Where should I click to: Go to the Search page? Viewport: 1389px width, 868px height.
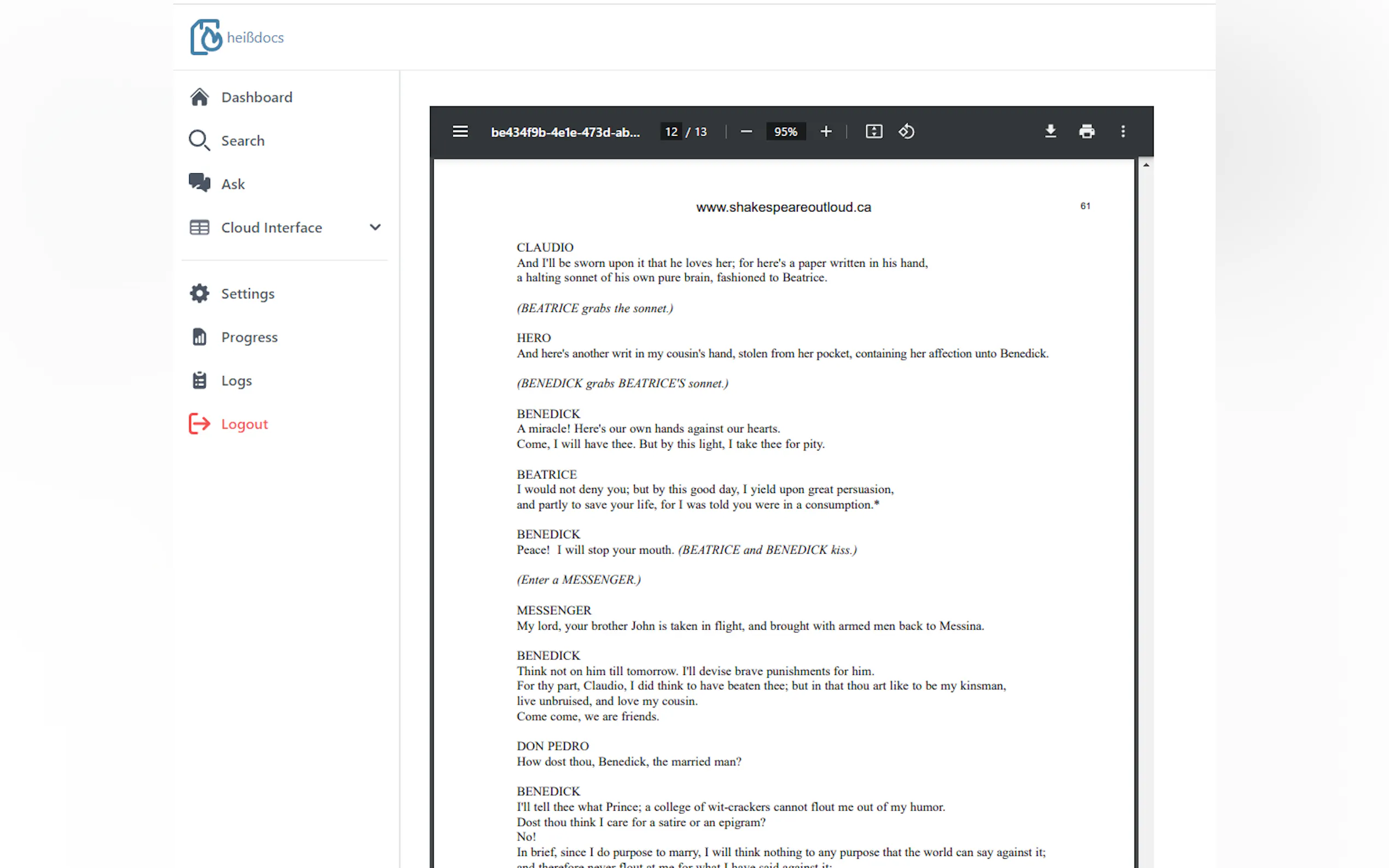[242, 140]
